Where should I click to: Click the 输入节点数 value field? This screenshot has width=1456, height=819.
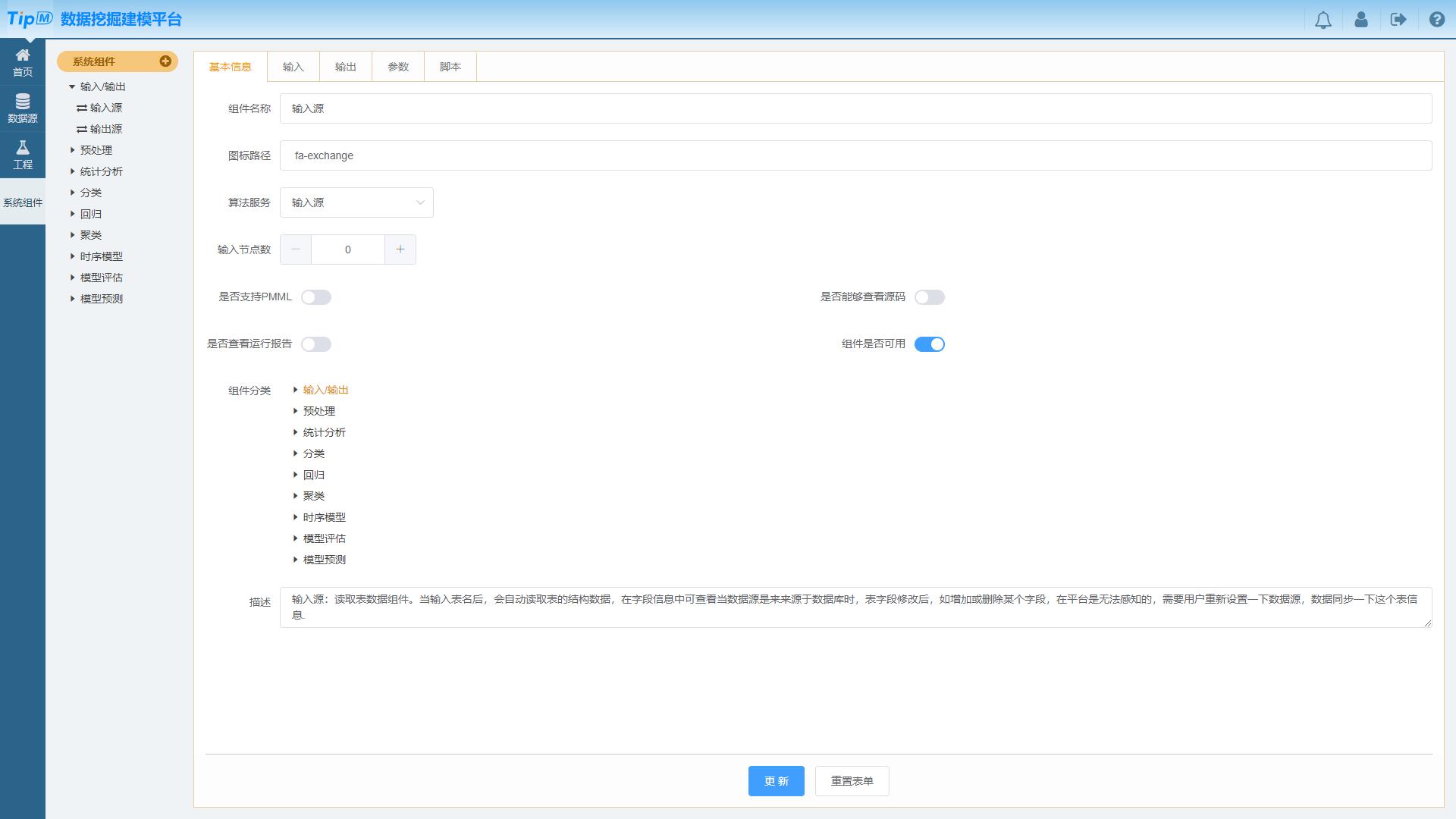point(348,249)
